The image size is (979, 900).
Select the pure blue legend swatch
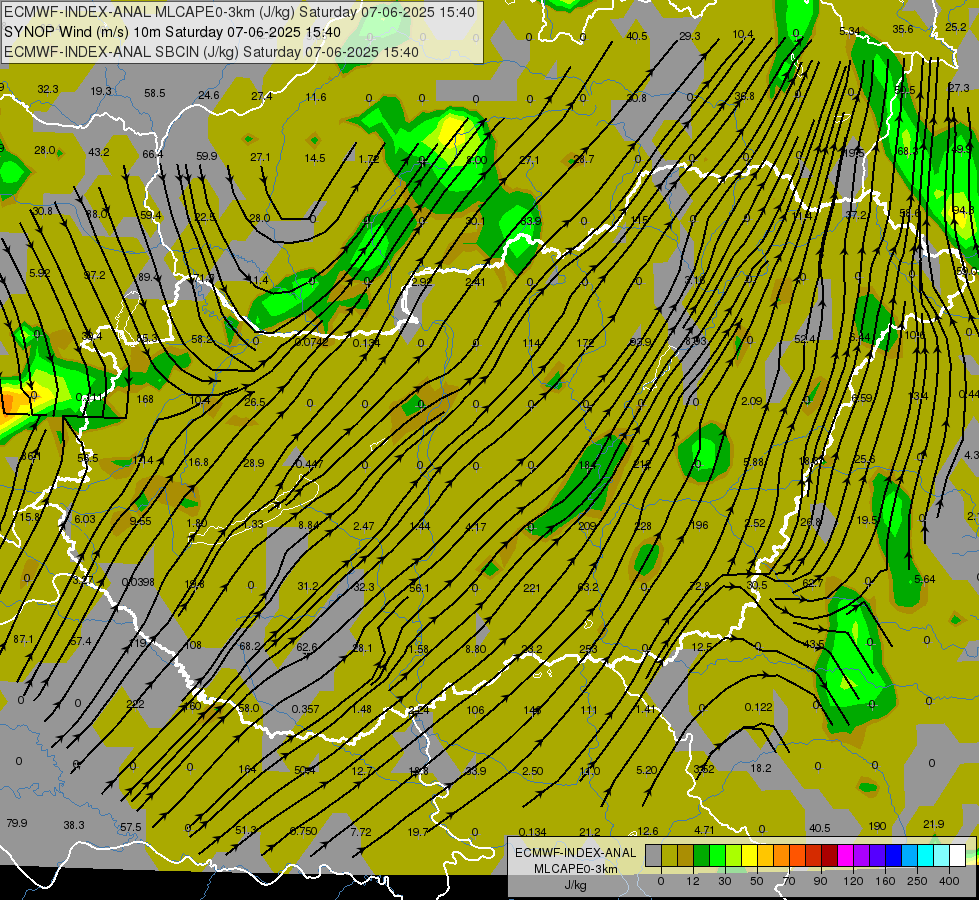[x=894, y=855]
